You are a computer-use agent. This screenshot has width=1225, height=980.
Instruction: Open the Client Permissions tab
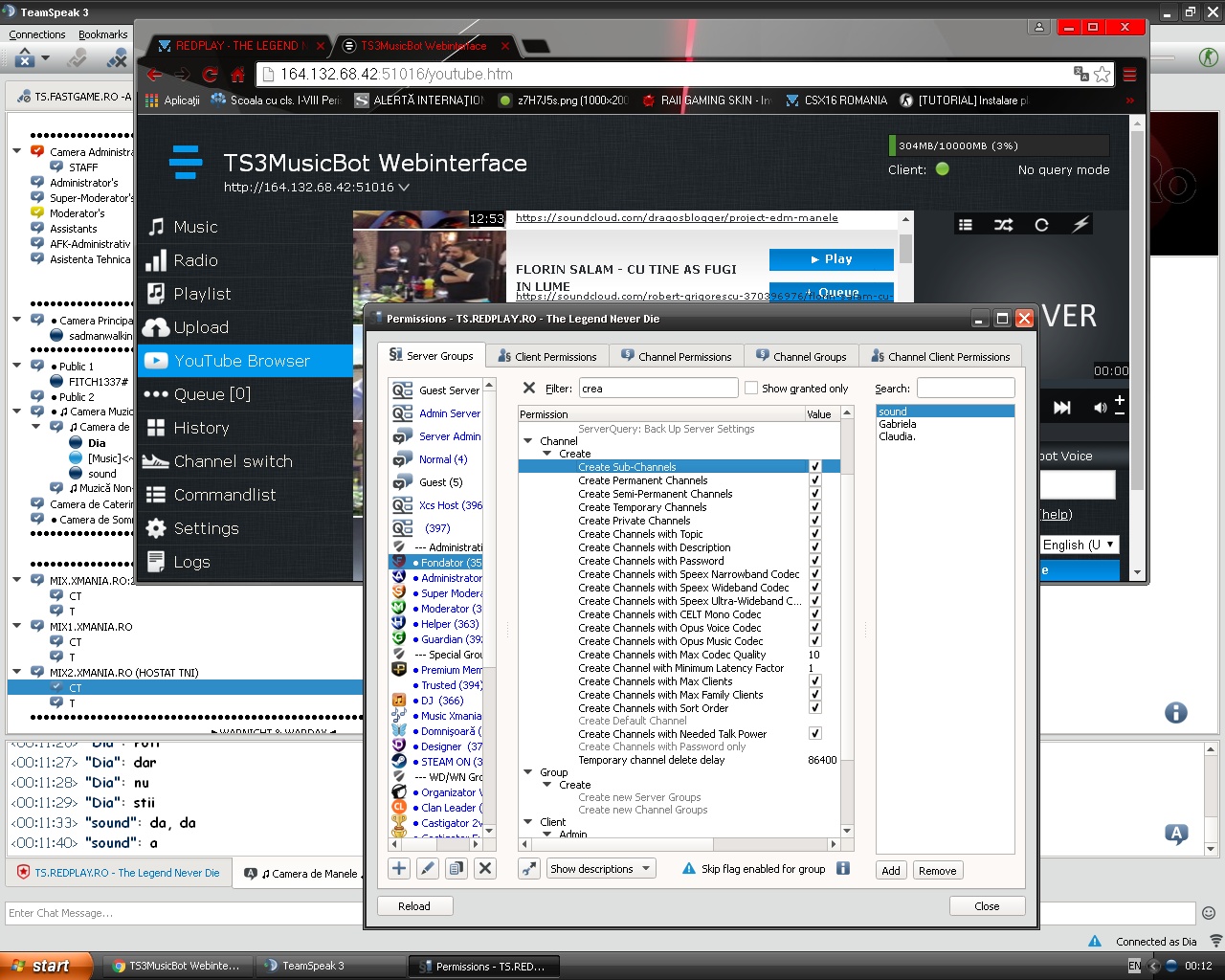547,356
